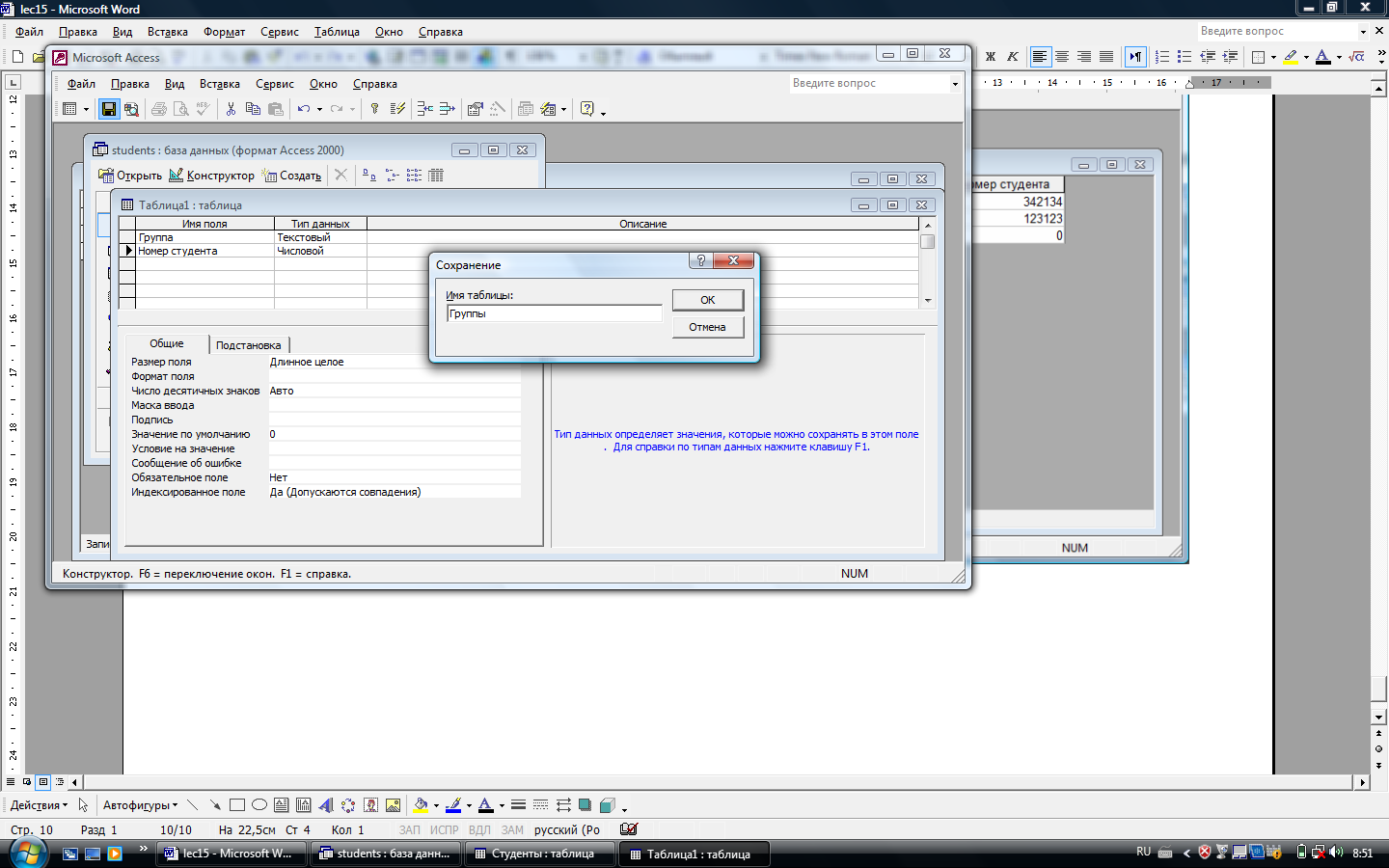
Task: Click the Numbered list icon in Word
Action: [1162, 57]
